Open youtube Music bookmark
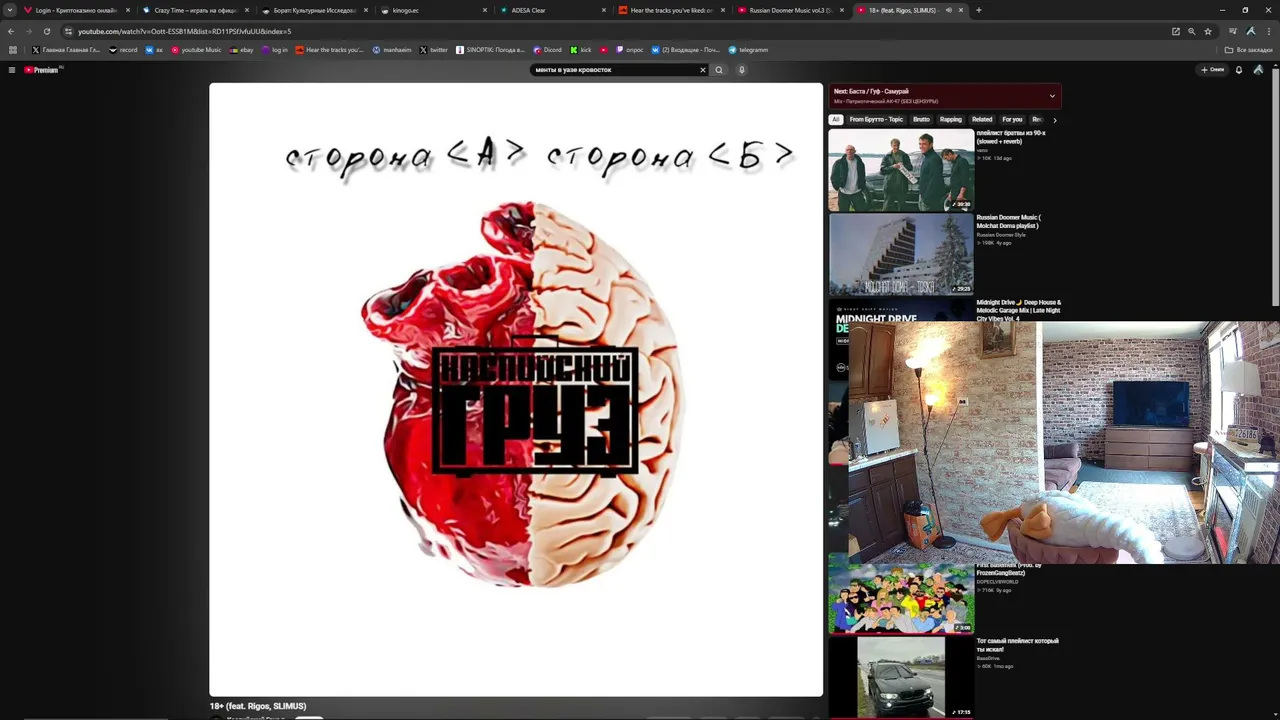This screenshot has width=1280, height=720. click(196, 50)
